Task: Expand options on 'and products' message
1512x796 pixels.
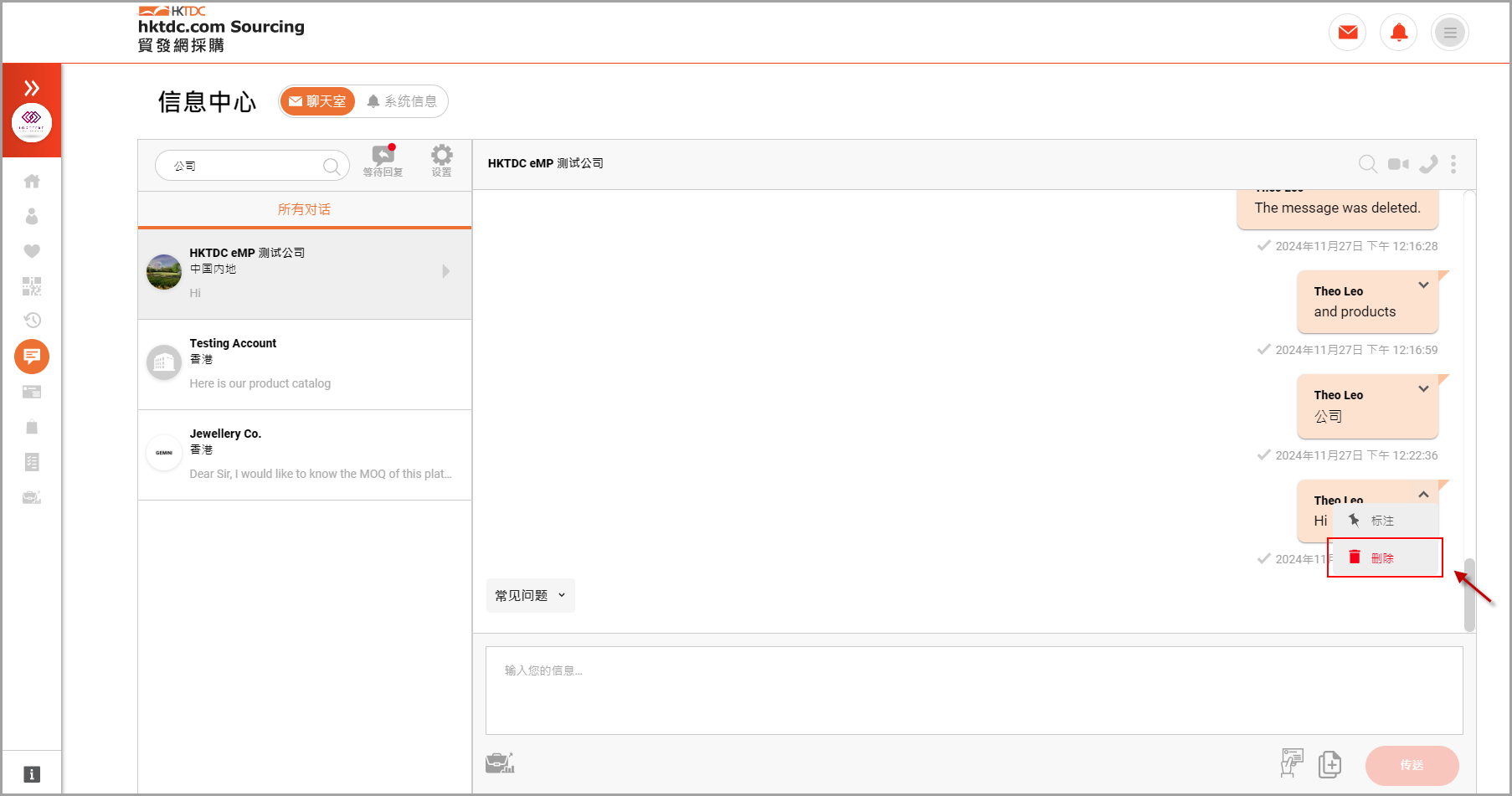Action: point(1423,285)
